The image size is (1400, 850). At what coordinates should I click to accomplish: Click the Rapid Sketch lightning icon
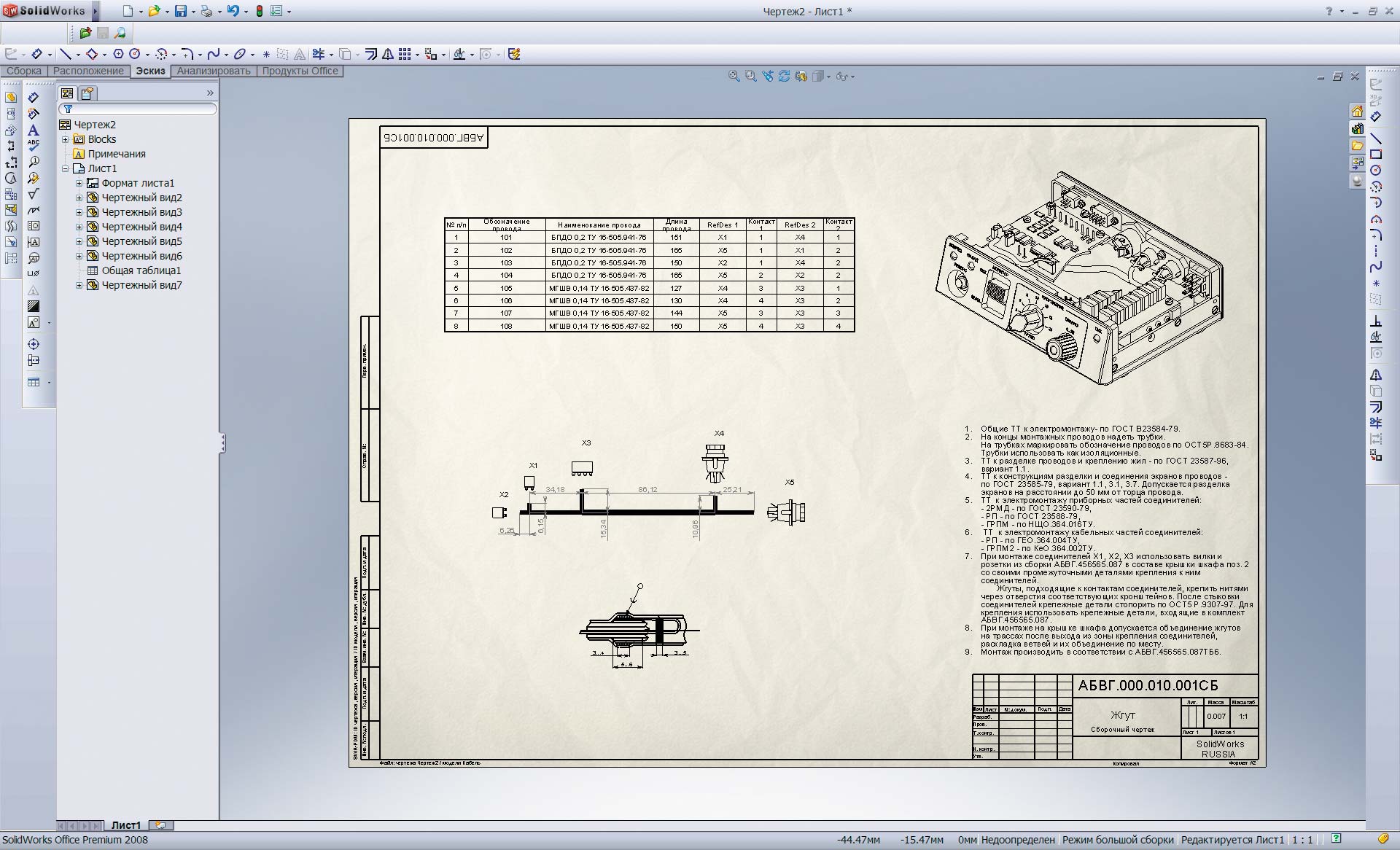coord(514,54)
